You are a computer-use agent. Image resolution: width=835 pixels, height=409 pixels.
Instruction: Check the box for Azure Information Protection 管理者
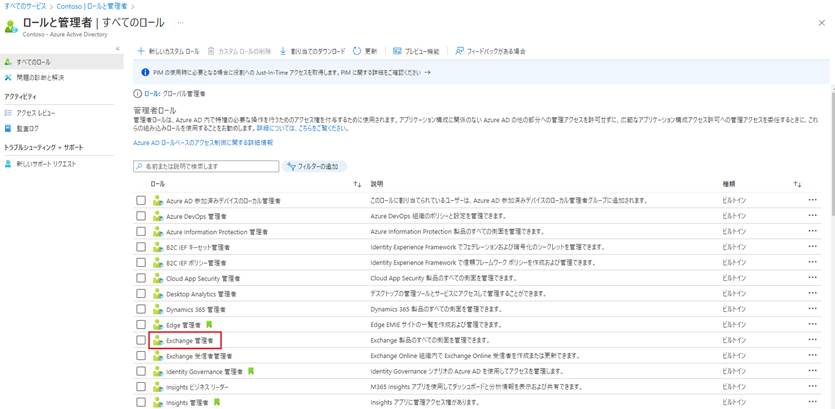click(141, 232)
